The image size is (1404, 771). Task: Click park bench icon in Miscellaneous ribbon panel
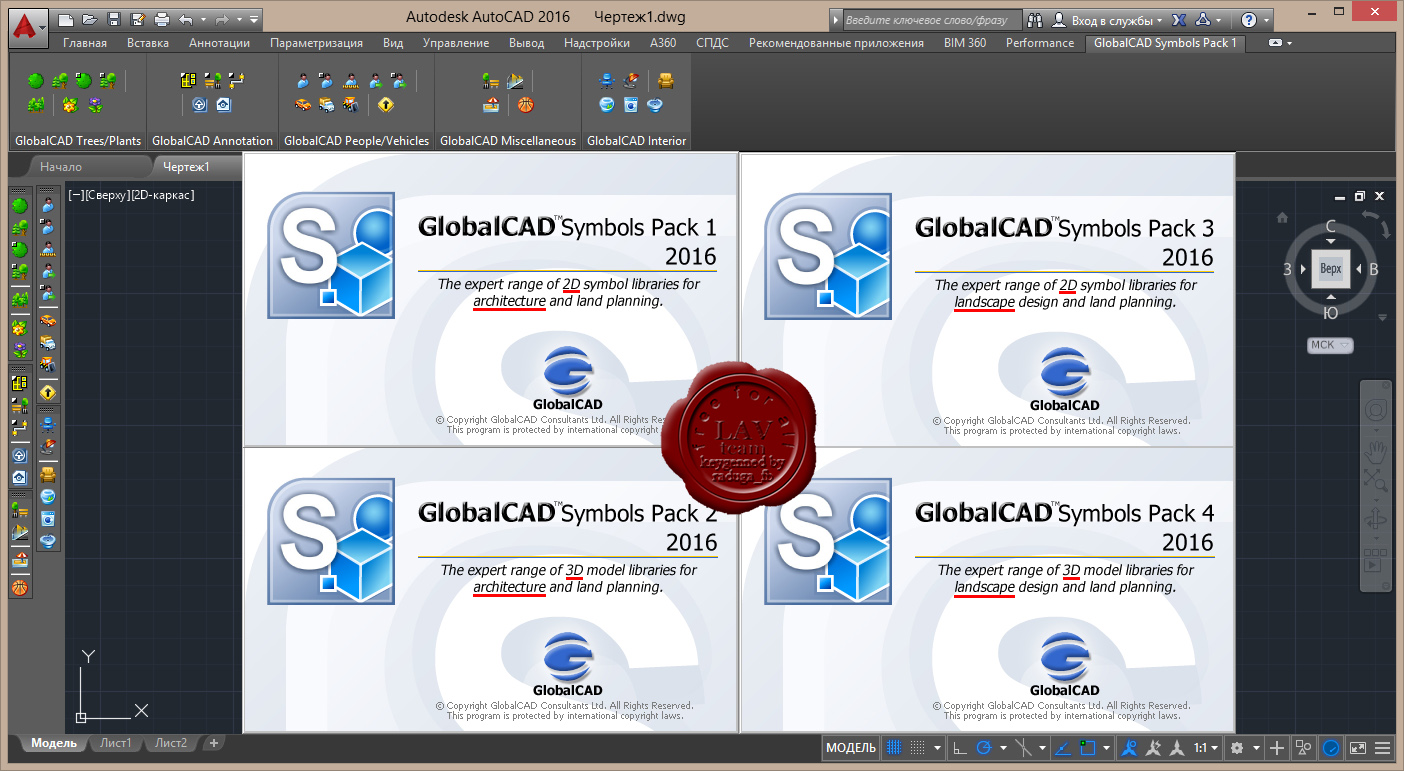(492, 80)
